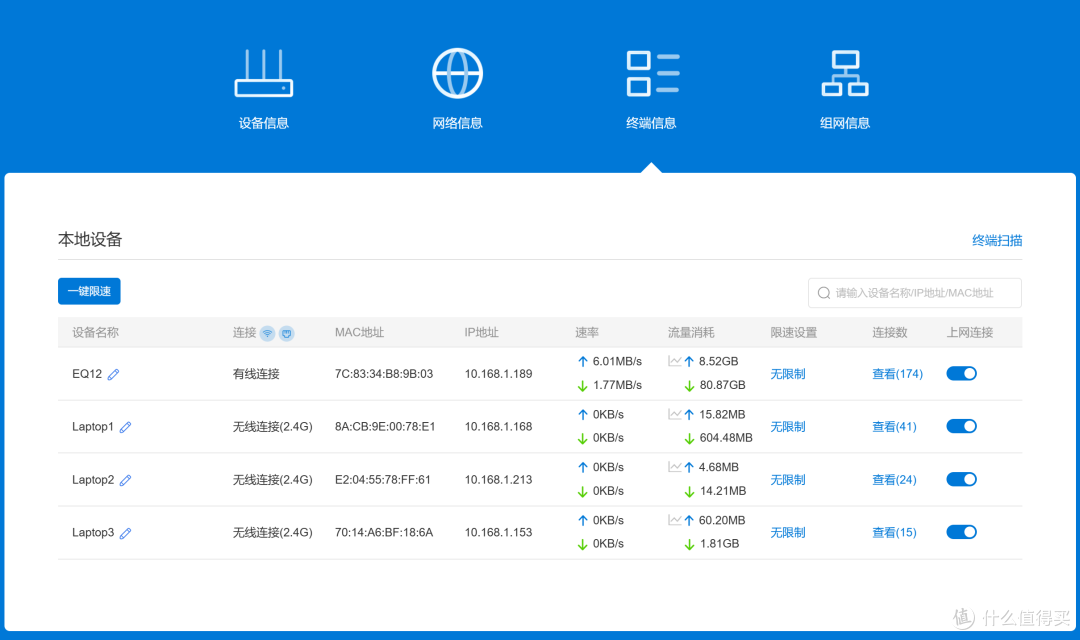This screenshot has height=640, width=1080.
Task: Click the 流量消耗 column header
Action: [691, 333]
